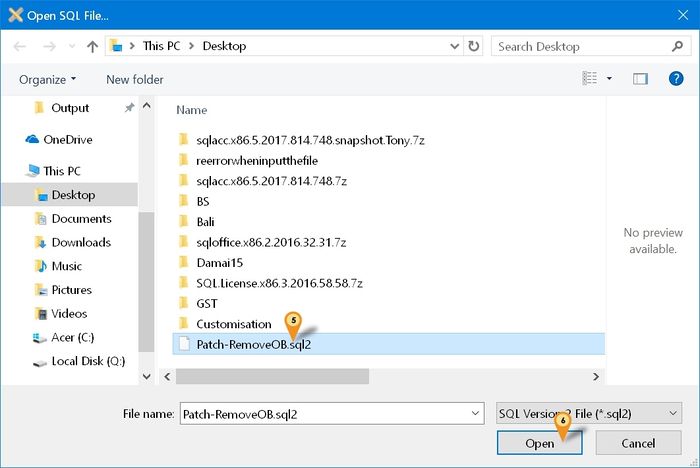
Task: Click the New folder button
Action: [x=135, y=79]
